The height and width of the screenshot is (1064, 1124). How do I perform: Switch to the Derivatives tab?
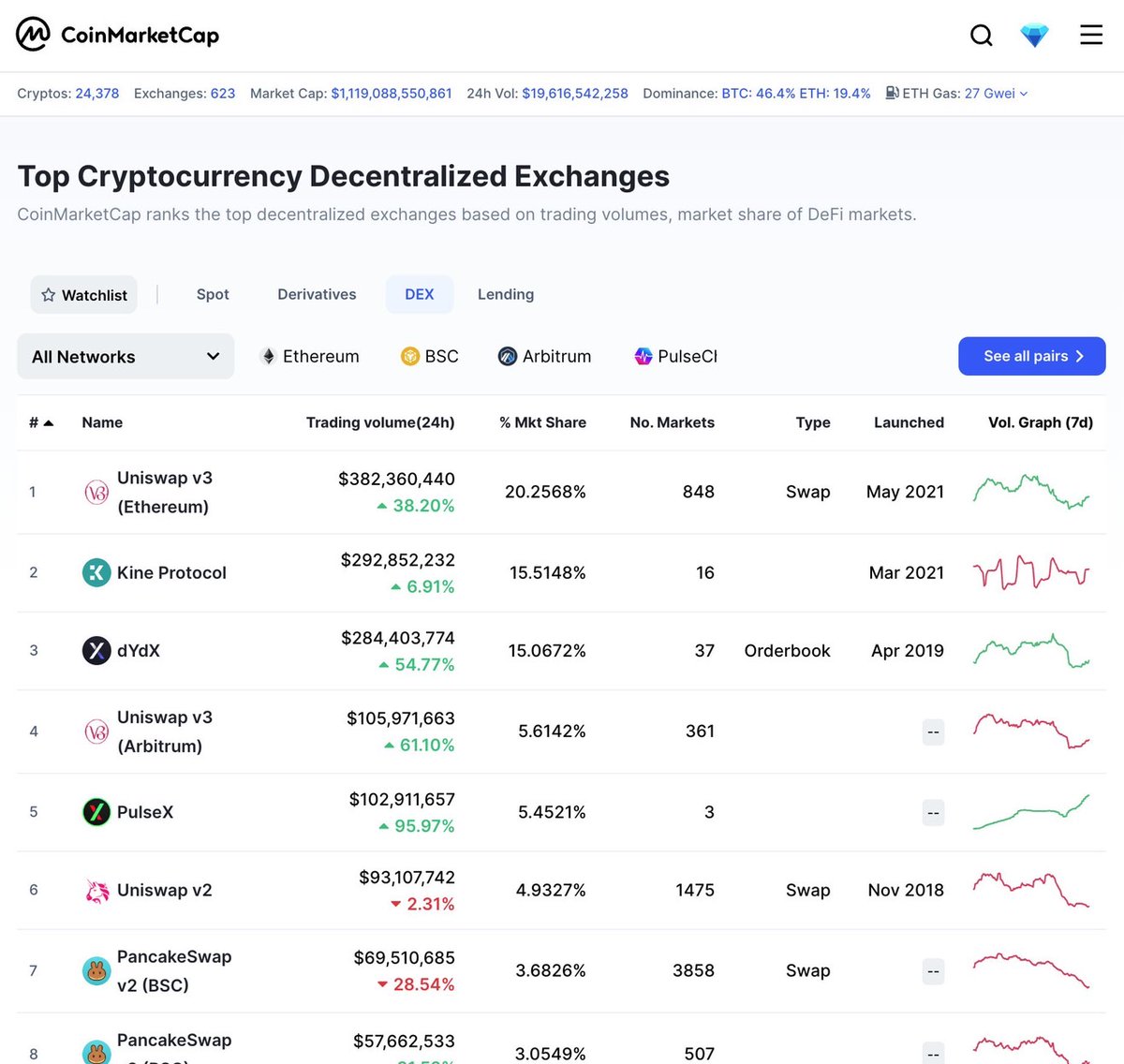tap(317, 294)
